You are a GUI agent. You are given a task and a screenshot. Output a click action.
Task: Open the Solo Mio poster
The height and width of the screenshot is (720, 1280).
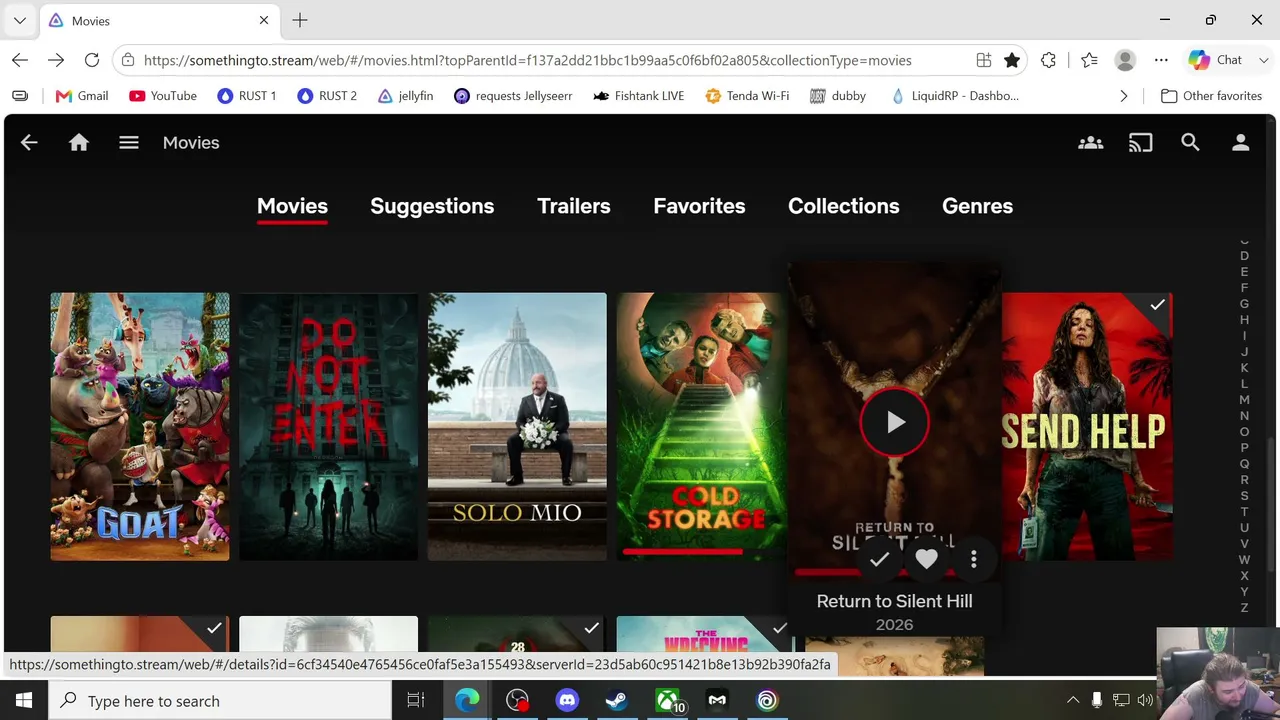point(517,427)
